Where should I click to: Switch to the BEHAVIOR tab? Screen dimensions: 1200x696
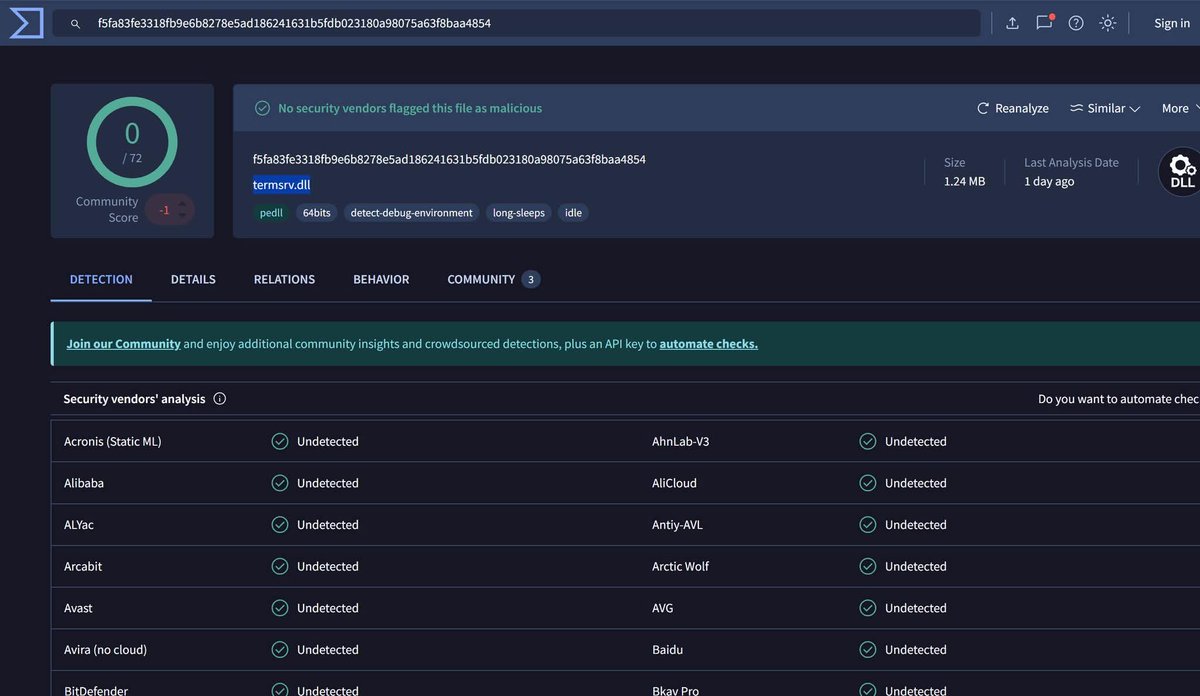coord(381,279)
